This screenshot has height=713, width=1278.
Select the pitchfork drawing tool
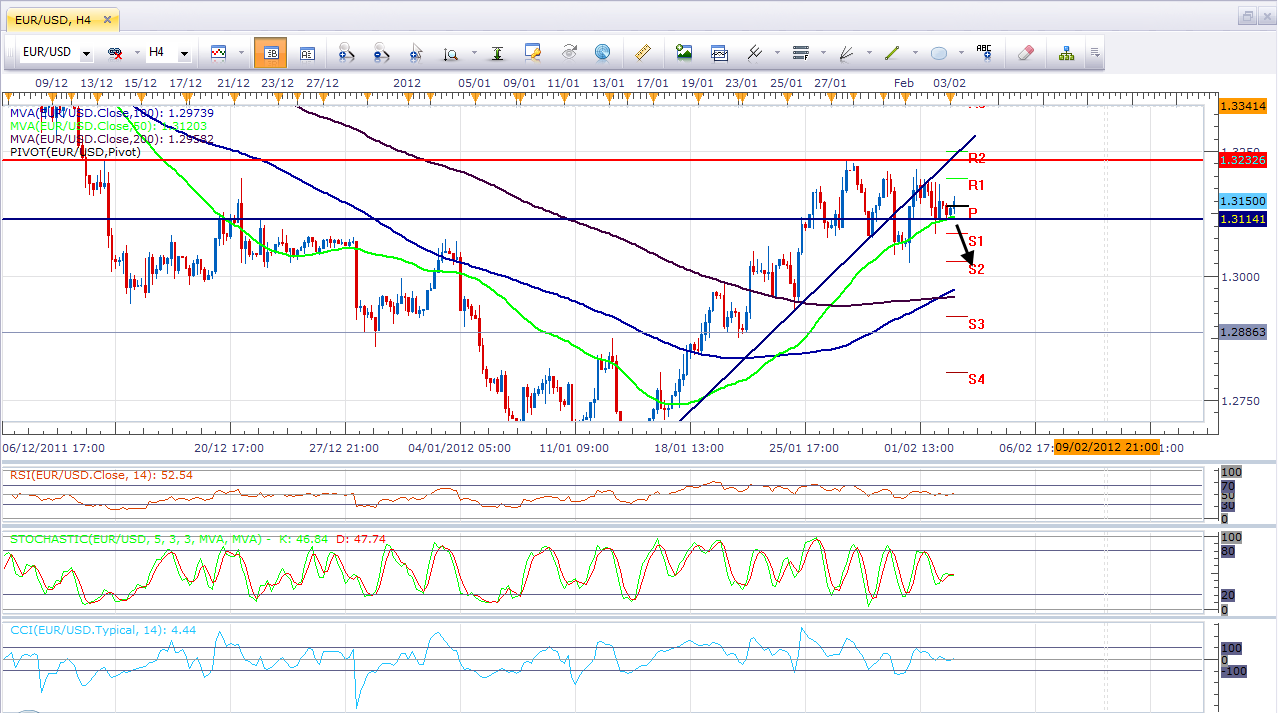(x=755, y=52)
